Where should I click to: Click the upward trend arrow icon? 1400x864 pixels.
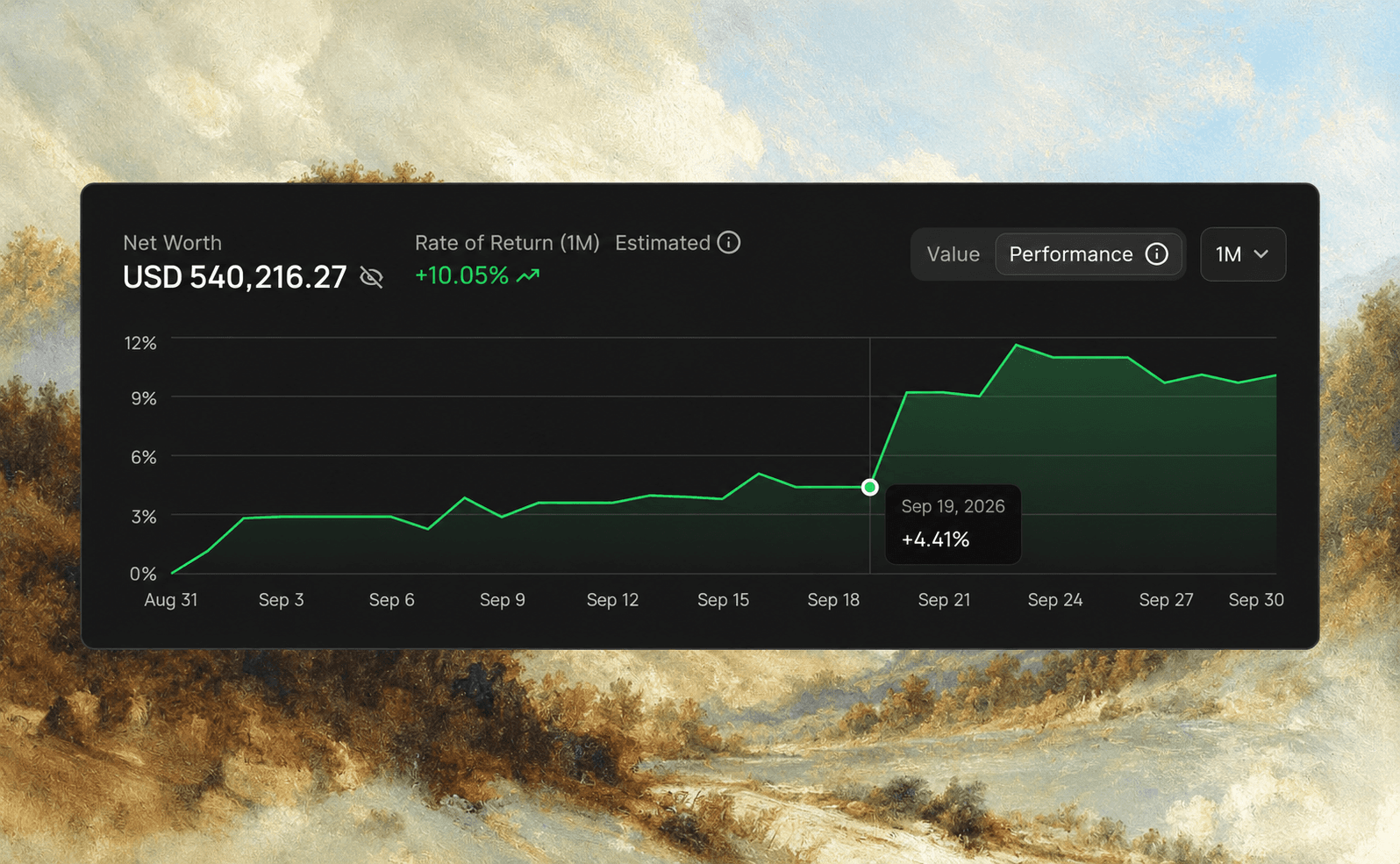coord(528,275)
